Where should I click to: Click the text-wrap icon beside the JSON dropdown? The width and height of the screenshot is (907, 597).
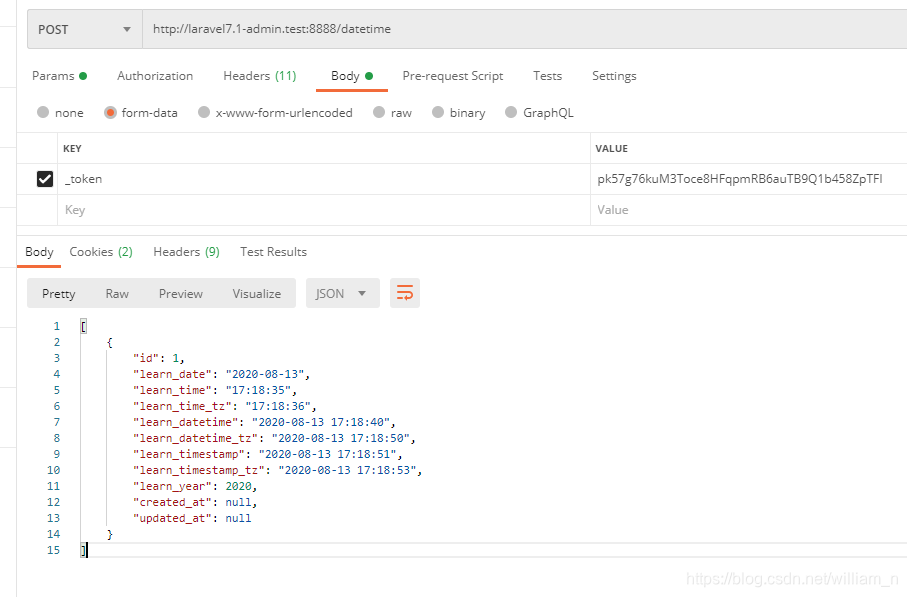404,293
